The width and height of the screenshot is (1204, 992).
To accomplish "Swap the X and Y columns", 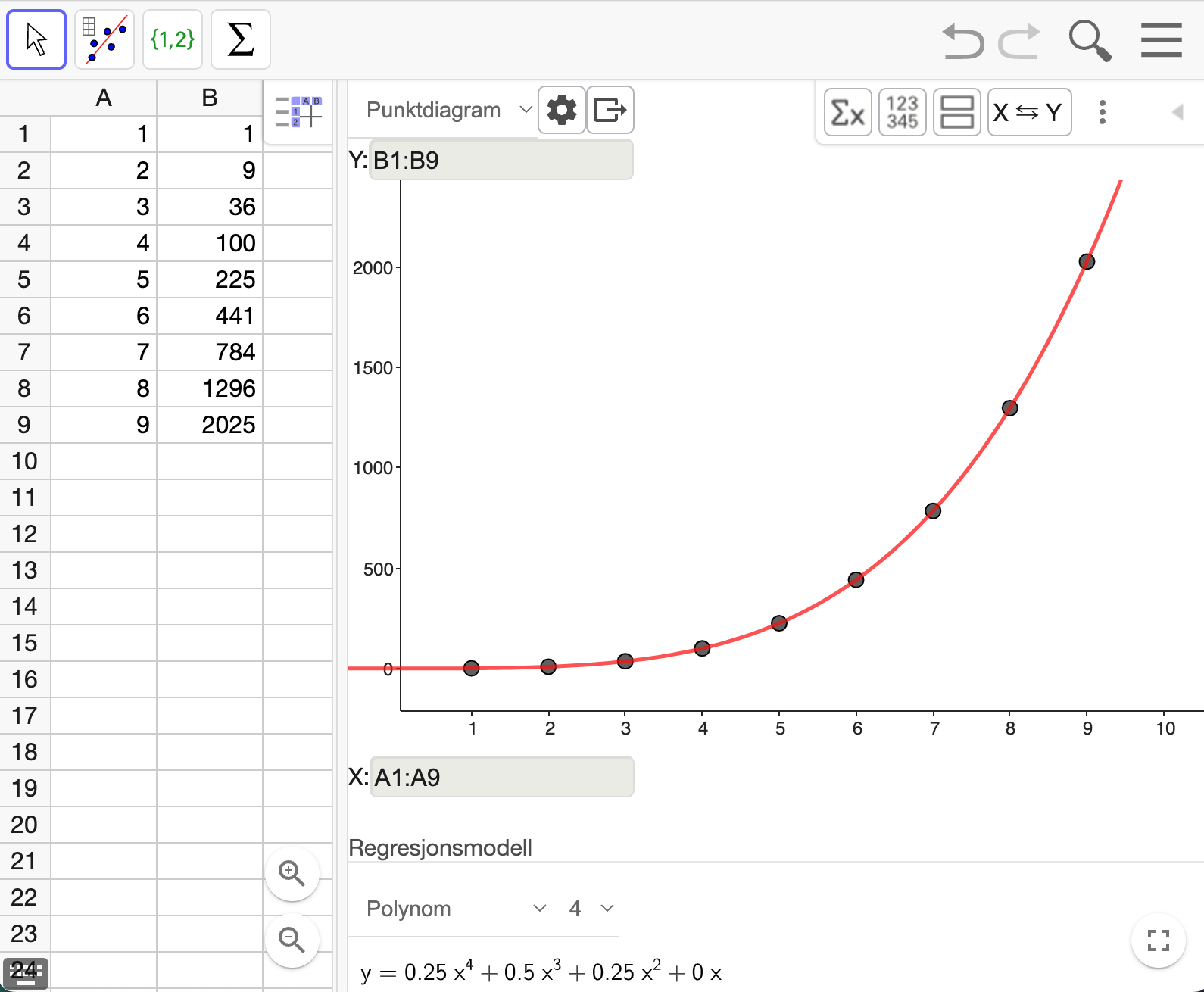I will pyautogui.click(x=1030, y=113).
